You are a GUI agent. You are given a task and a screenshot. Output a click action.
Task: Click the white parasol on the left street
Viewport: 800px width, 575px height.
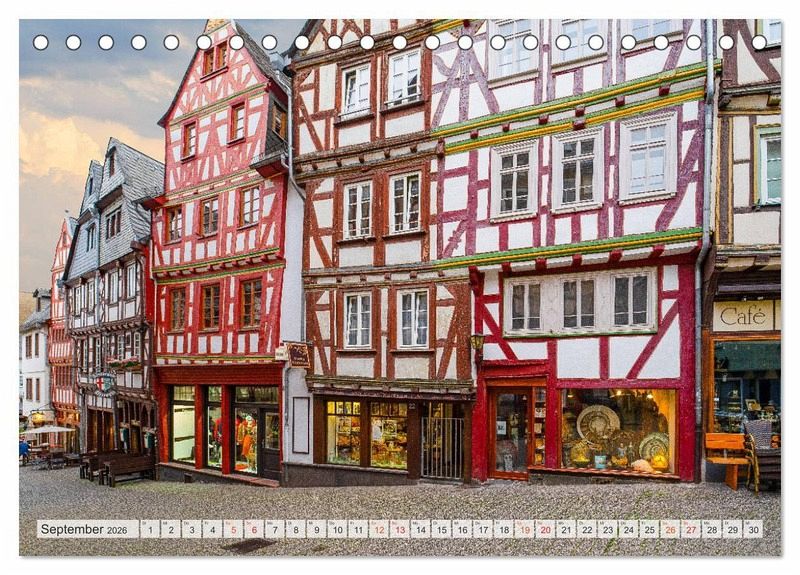pos(50,430)
